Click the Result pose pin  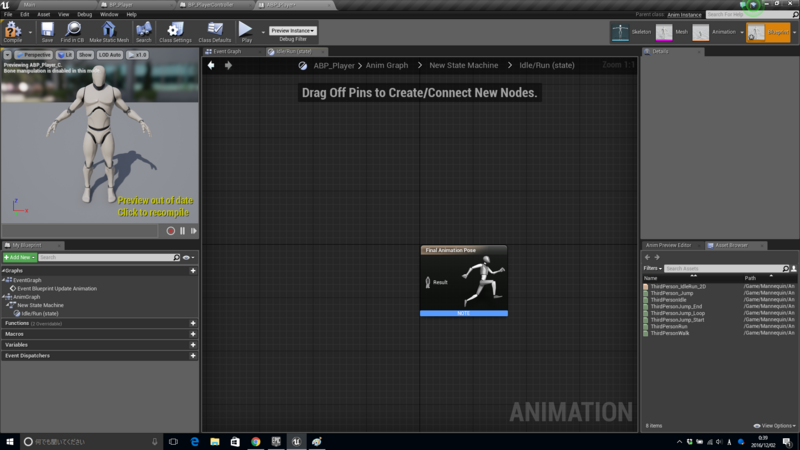click(x=428, y=282)
